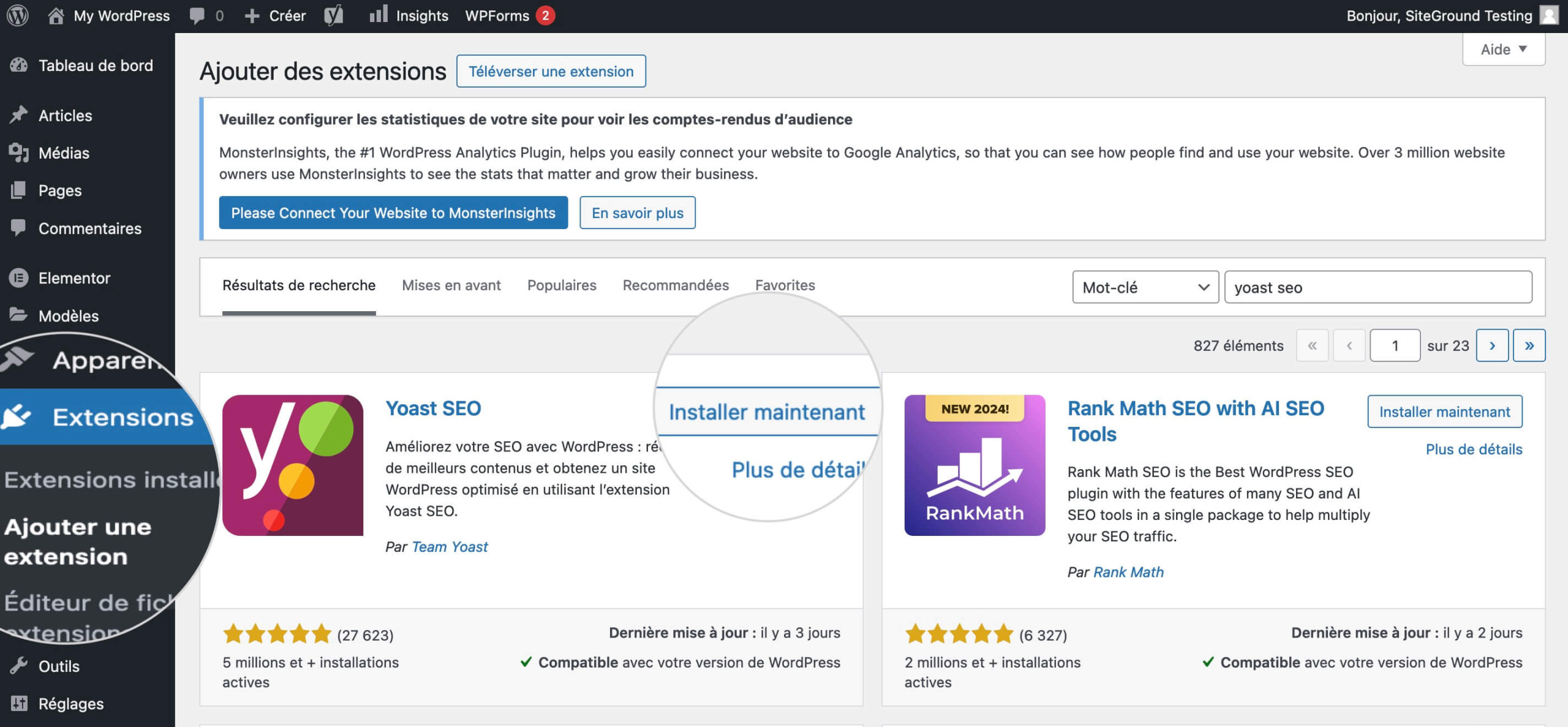Click the yoast seo search field
The height and width of the screenshot is (727, 1568).
pos(1378,287)
